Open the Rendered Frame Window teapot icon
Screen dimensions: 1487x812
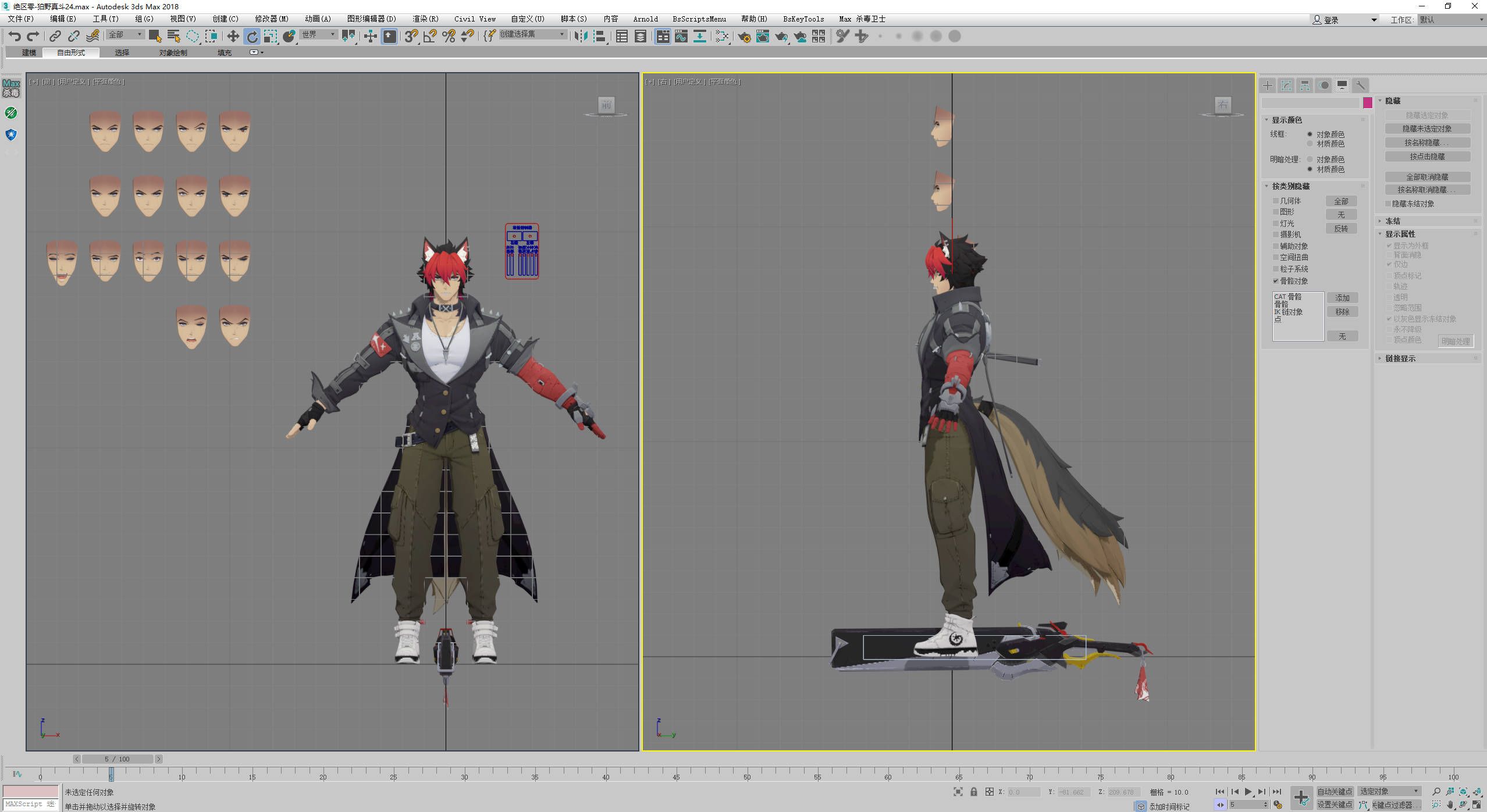click(x=762, y=36)
